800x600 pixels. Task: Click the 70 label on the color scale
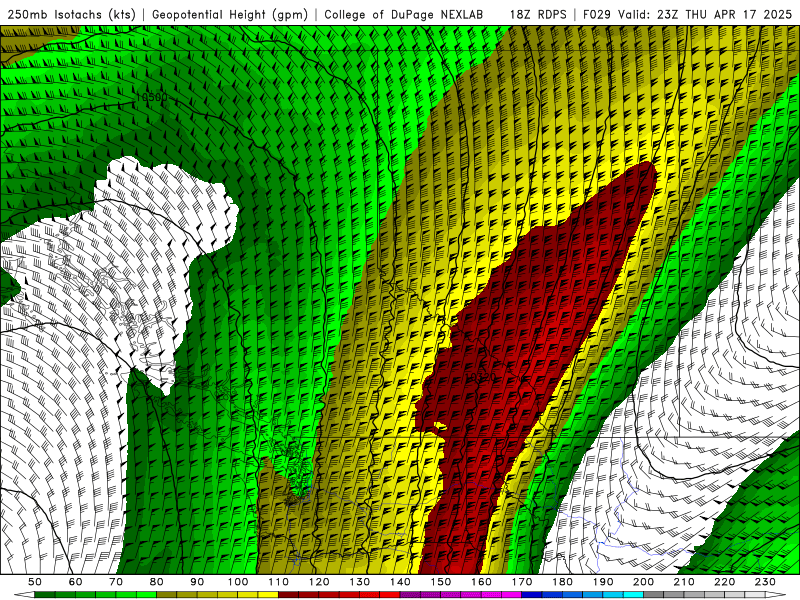pyautogui.click(x=116, y=582)
